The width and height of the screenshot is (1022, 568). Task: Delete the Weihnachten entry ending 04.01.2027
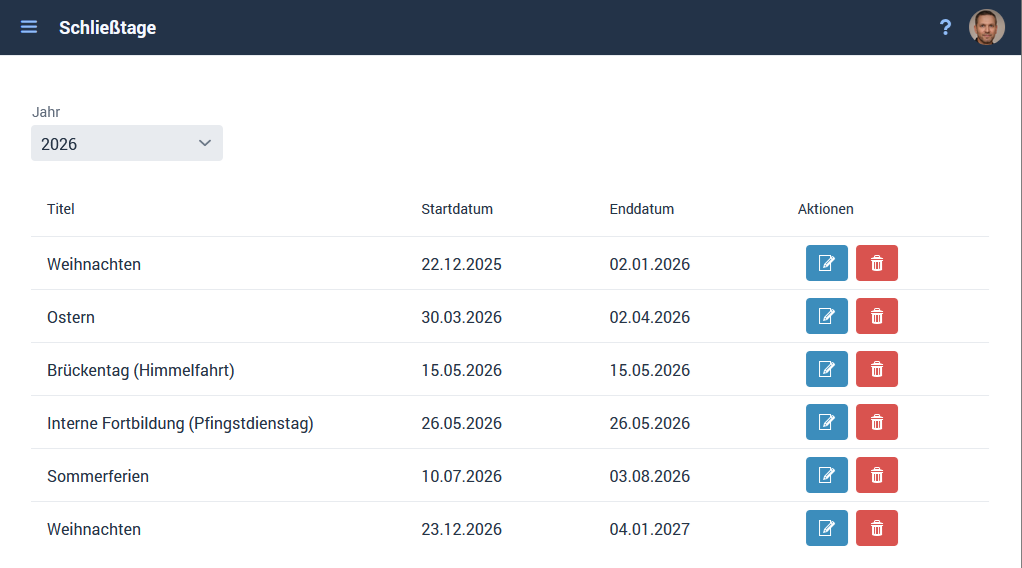click(x=877, y=528)
